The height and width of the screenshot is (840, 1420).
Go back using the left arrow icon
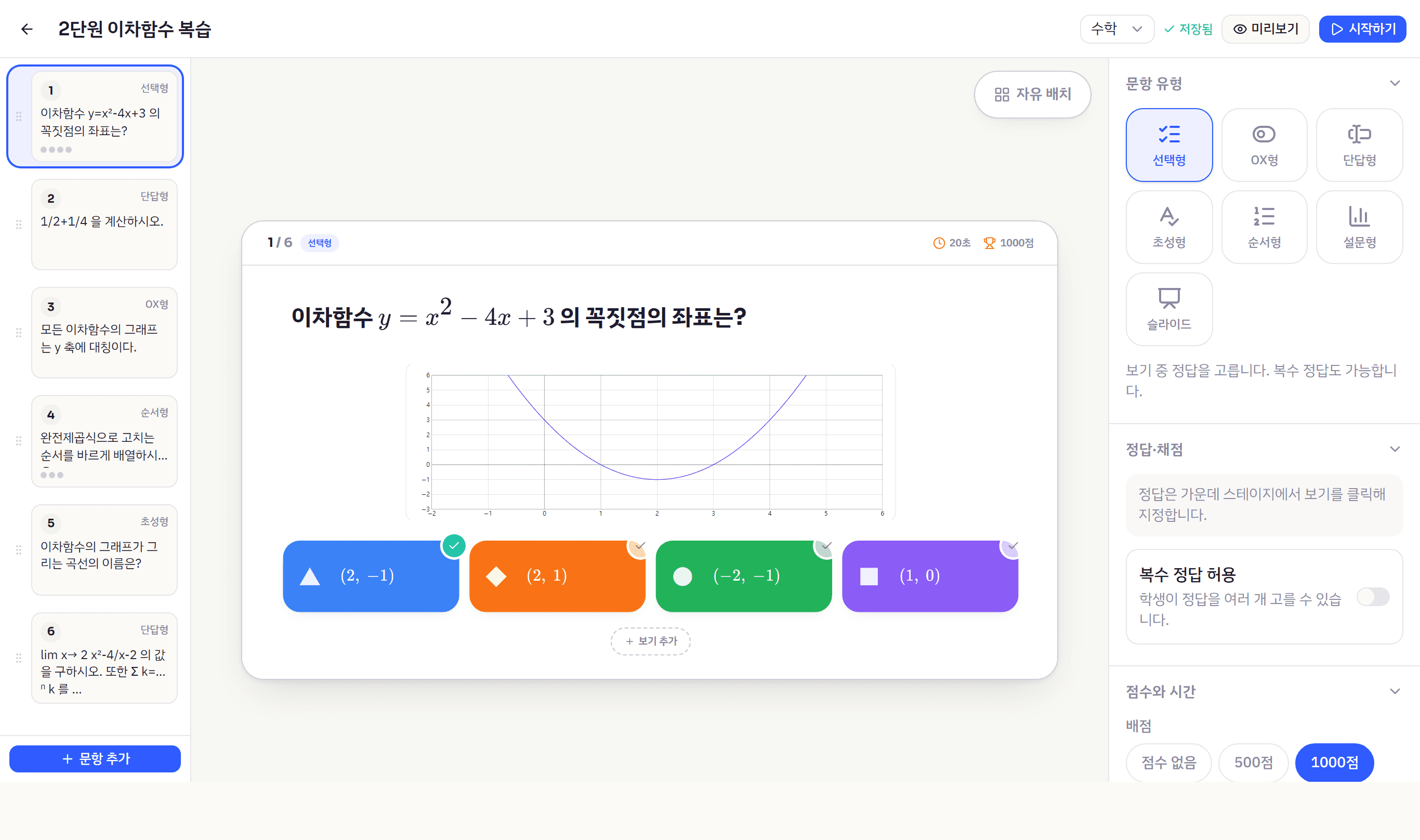[x=27, y=29]
